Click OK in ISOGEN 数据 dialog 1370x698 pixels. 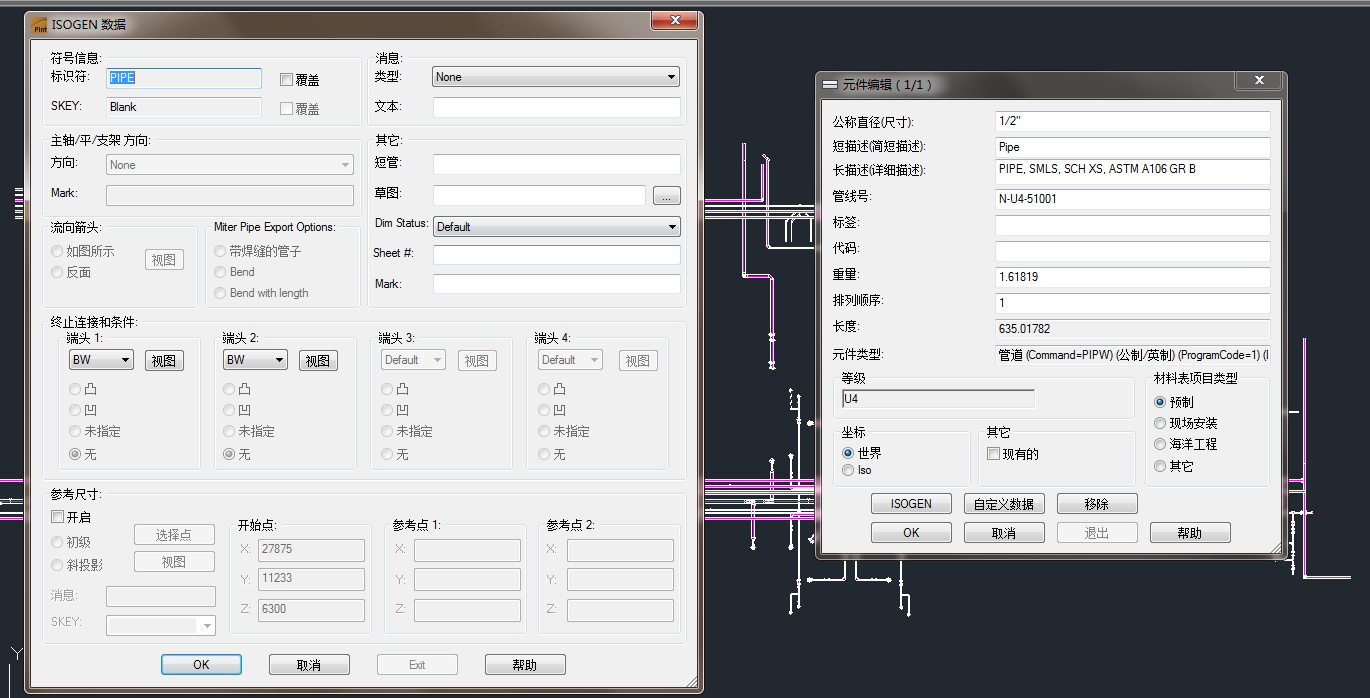click(201, 665)
